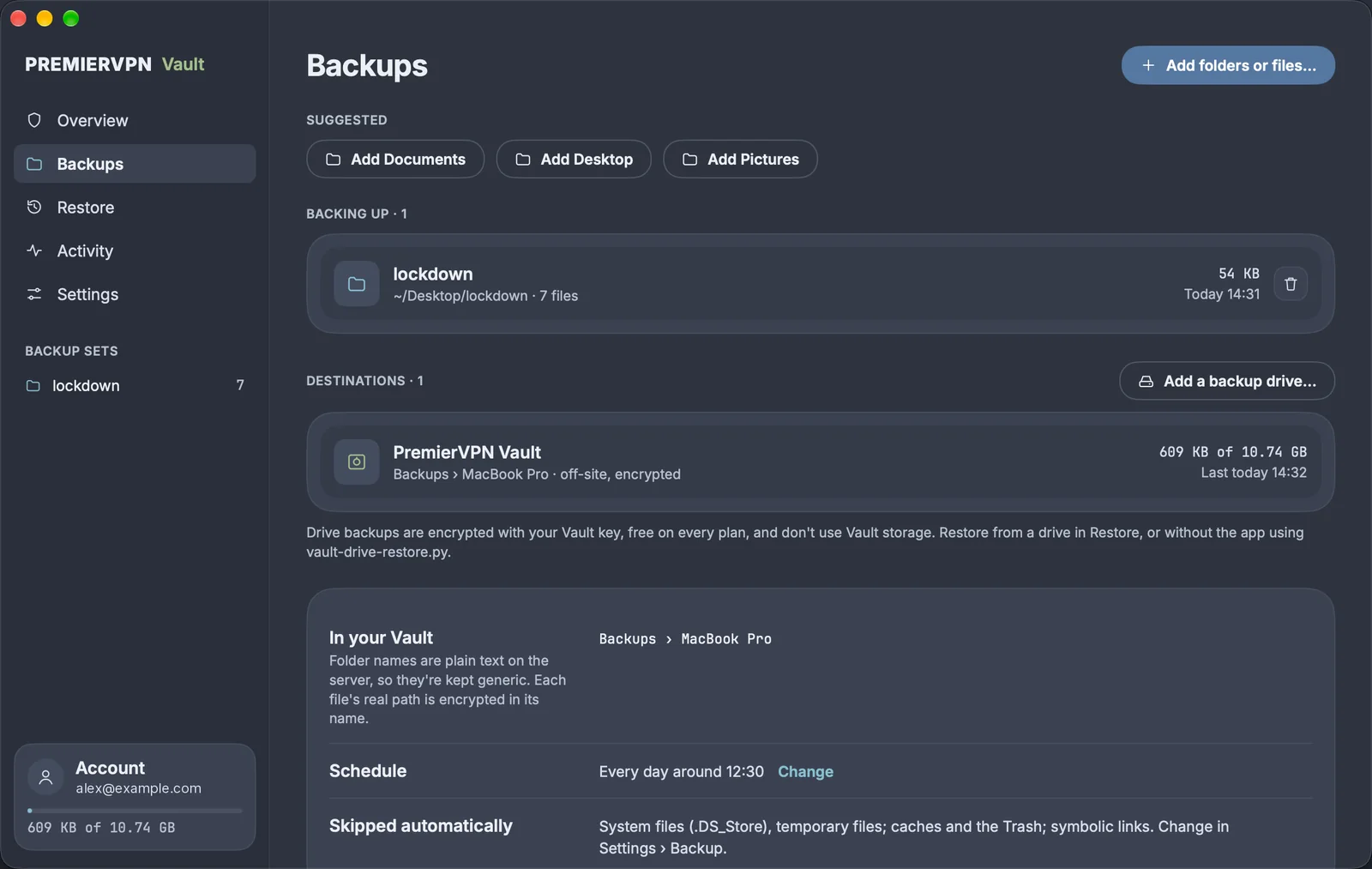Click the plus icon in Add folders button

pyautogui.click(x=1148, y=65)
